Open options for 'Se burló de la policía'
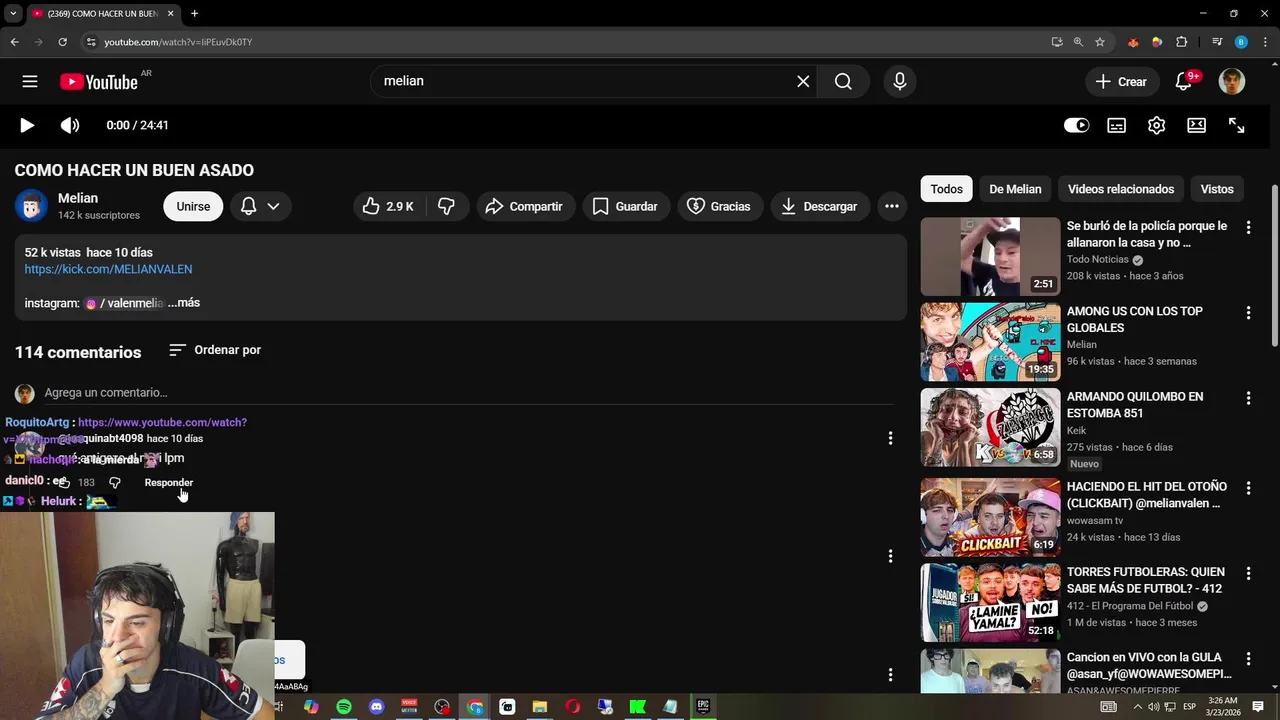The height and width of the screenshot is (720, 1280). 1248,228
